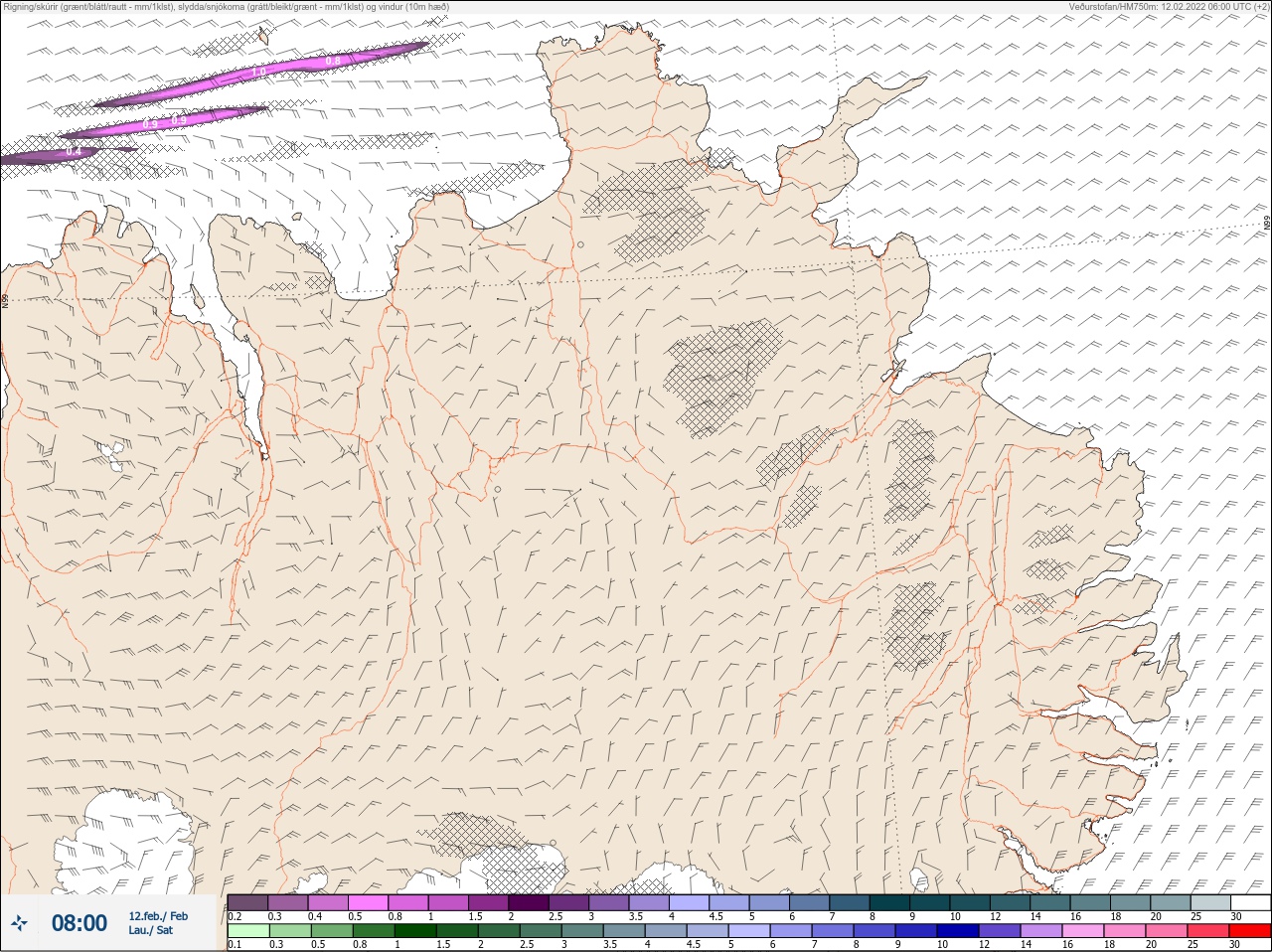Click the '0.8' precipitation value on the magenta band
1272x952 pixels.
tap(333, 62)
